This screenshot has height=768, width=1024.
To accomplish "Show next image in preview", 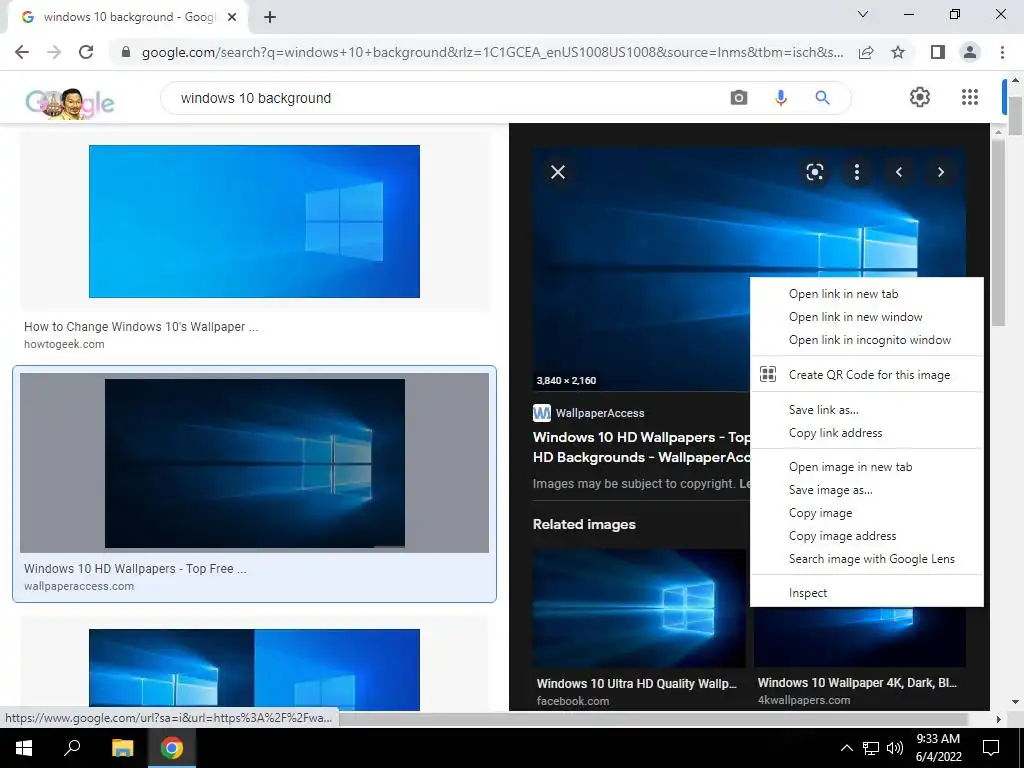I will point(940,172).
